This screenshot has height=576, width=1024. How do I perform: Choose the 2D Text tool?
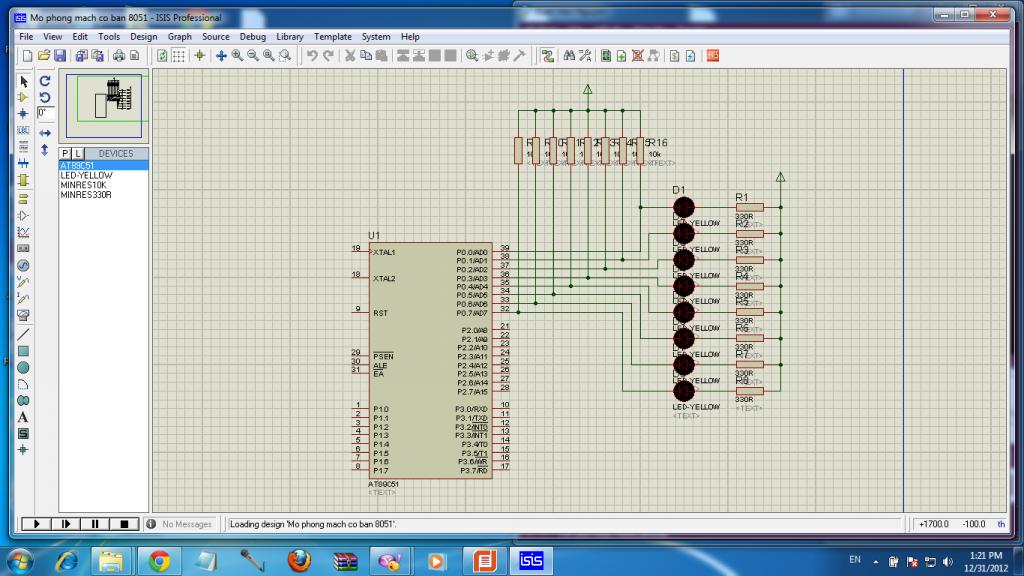[23, 417]
